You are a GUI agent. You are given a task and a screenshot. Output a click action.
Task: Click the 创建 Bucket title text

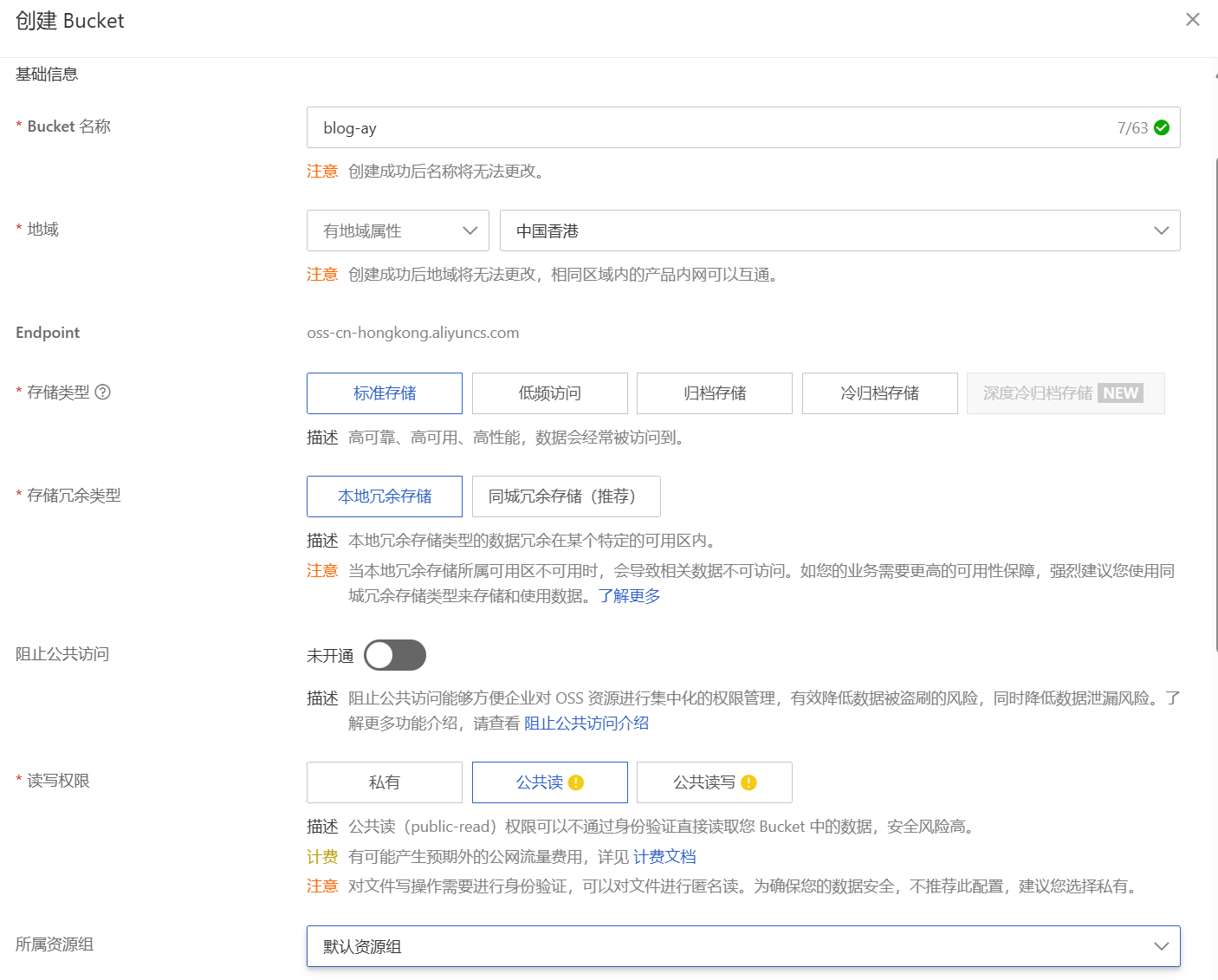coord(70,21)
